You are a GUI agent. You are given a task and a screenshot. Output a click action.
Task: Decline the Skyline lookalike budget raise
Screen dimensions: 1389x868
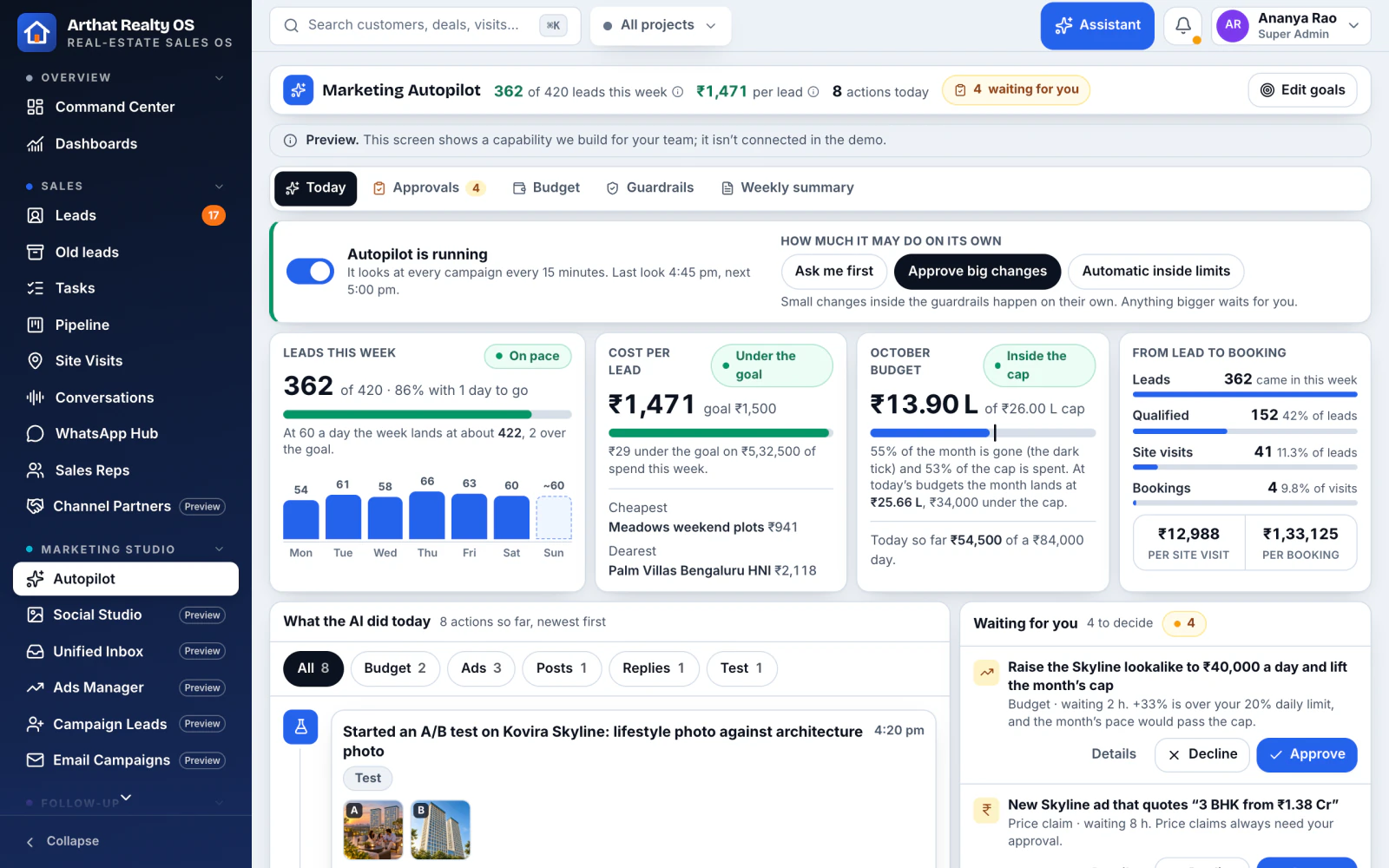(1202, 755)
